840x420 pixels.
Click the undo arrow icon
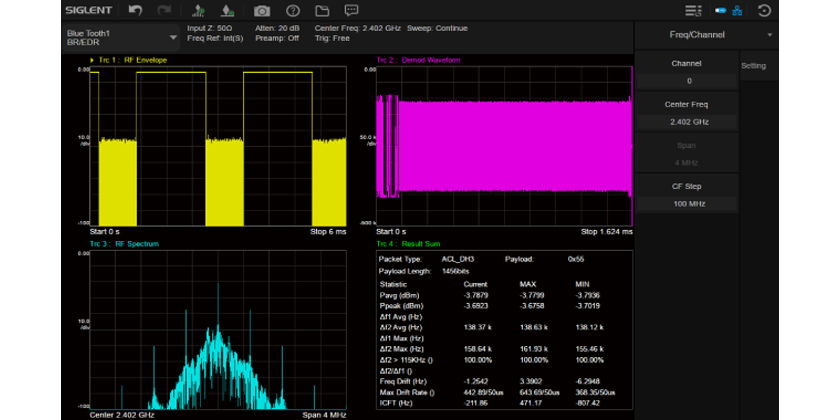[135, 11]
